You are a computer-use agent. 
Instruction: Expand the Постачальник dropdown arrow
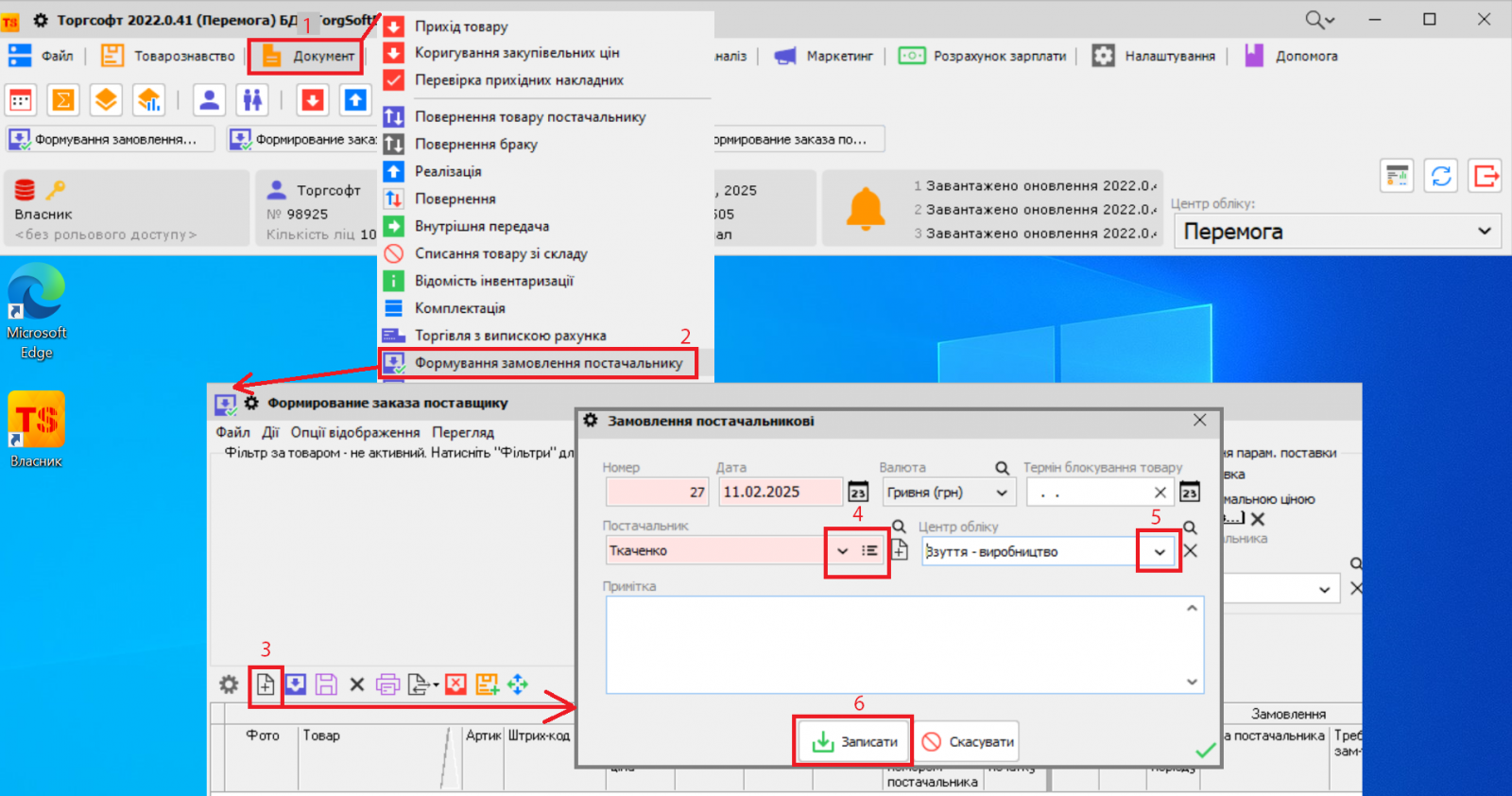(x=842, y=551)
